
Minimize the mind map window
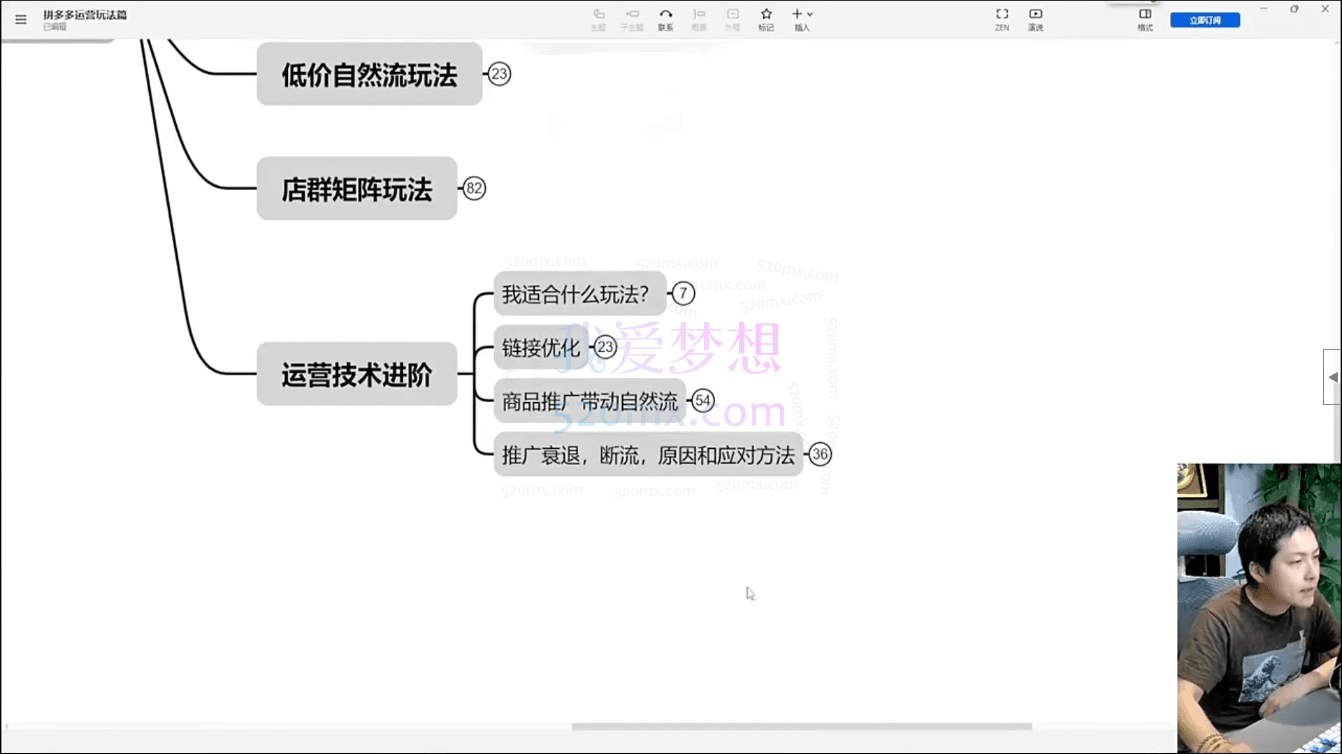(1264, 8)
